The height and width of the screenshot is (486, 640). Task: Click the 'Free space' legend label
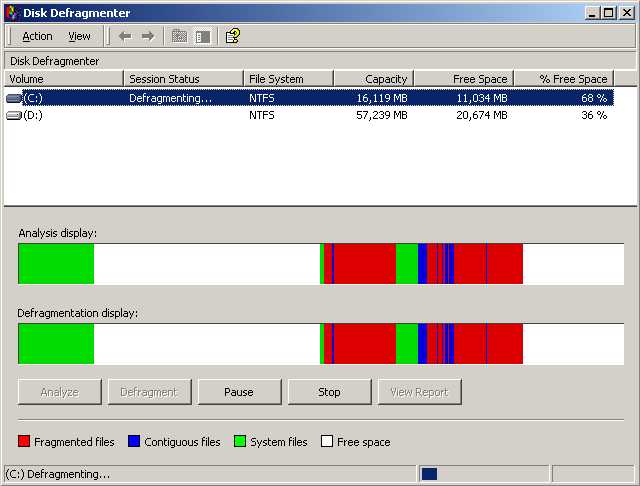[364, 442]
